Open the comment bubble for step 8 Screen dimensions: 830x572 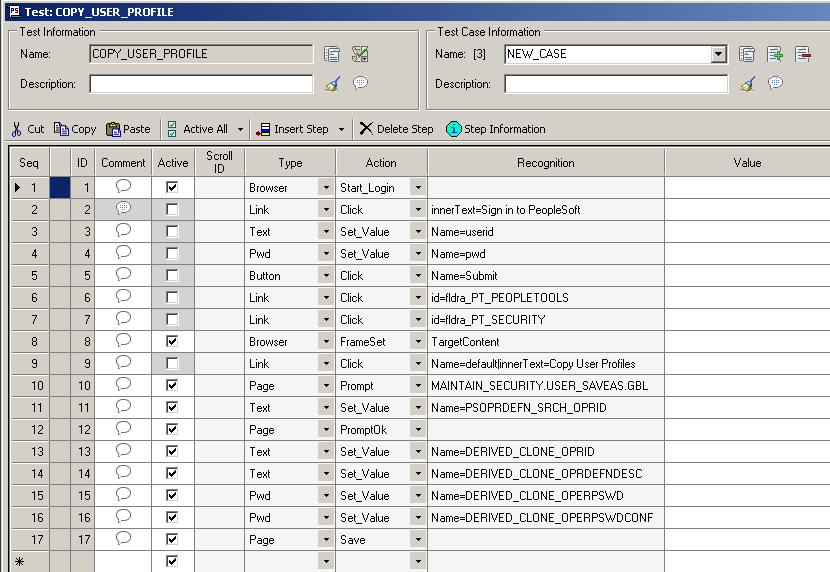pyautogui.click(x=123, y=340)
